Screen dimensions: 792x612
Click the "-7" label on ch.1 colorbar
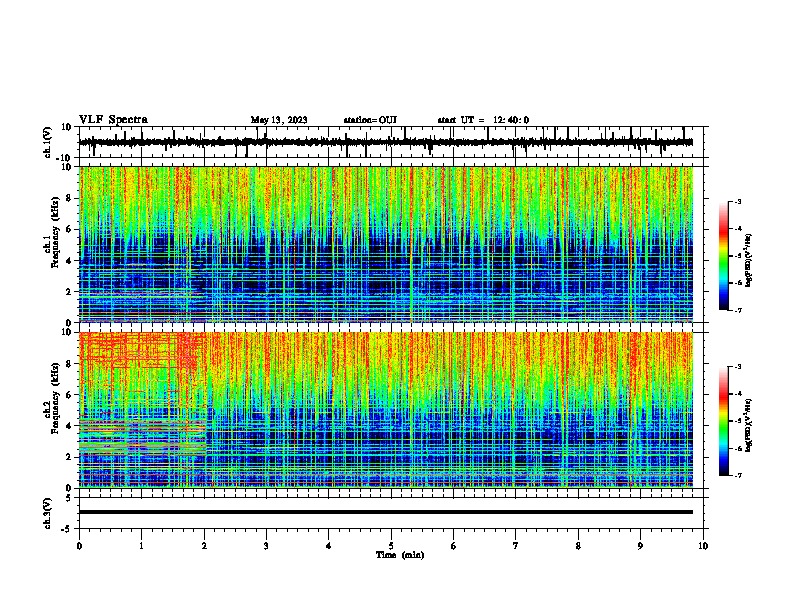(737, 310)
